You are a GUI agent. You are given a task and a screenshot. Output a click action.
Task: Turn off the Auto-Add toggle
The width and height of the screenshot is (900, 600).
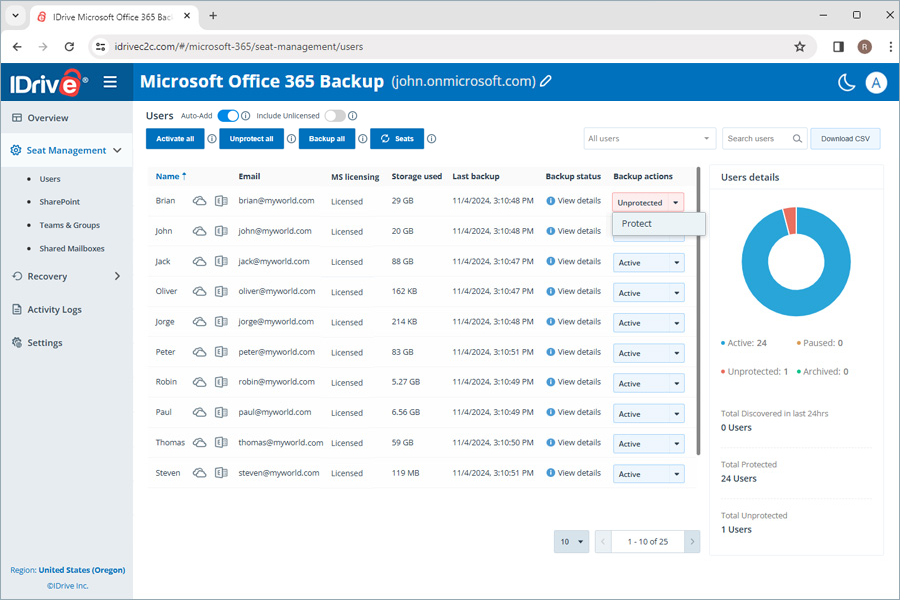point(226,116)
